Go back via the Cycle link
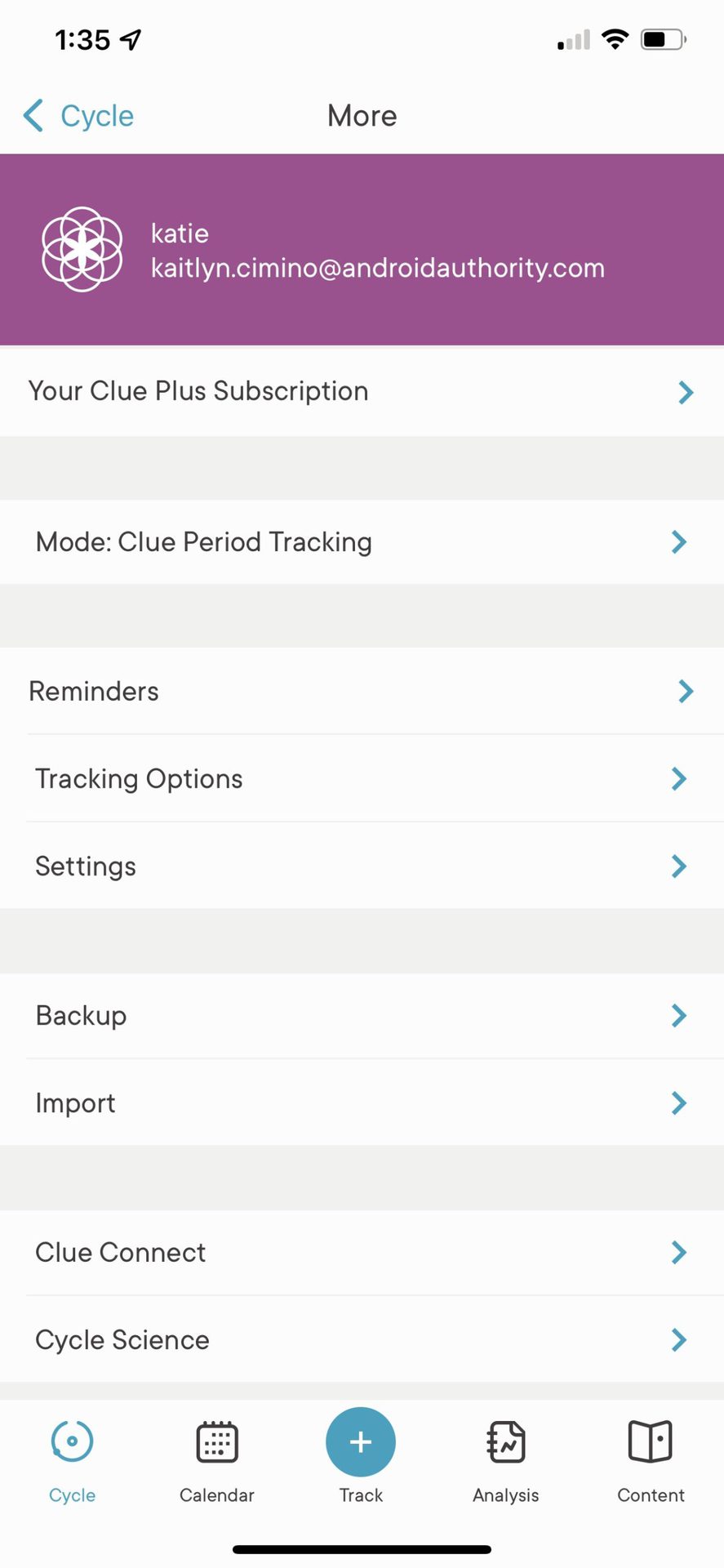This screenshot has height=1568, width=724. 97,116
